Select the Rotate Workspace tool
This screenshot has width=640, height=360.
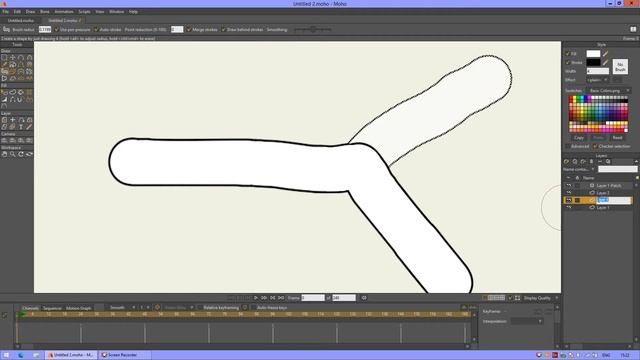point(21,154)
